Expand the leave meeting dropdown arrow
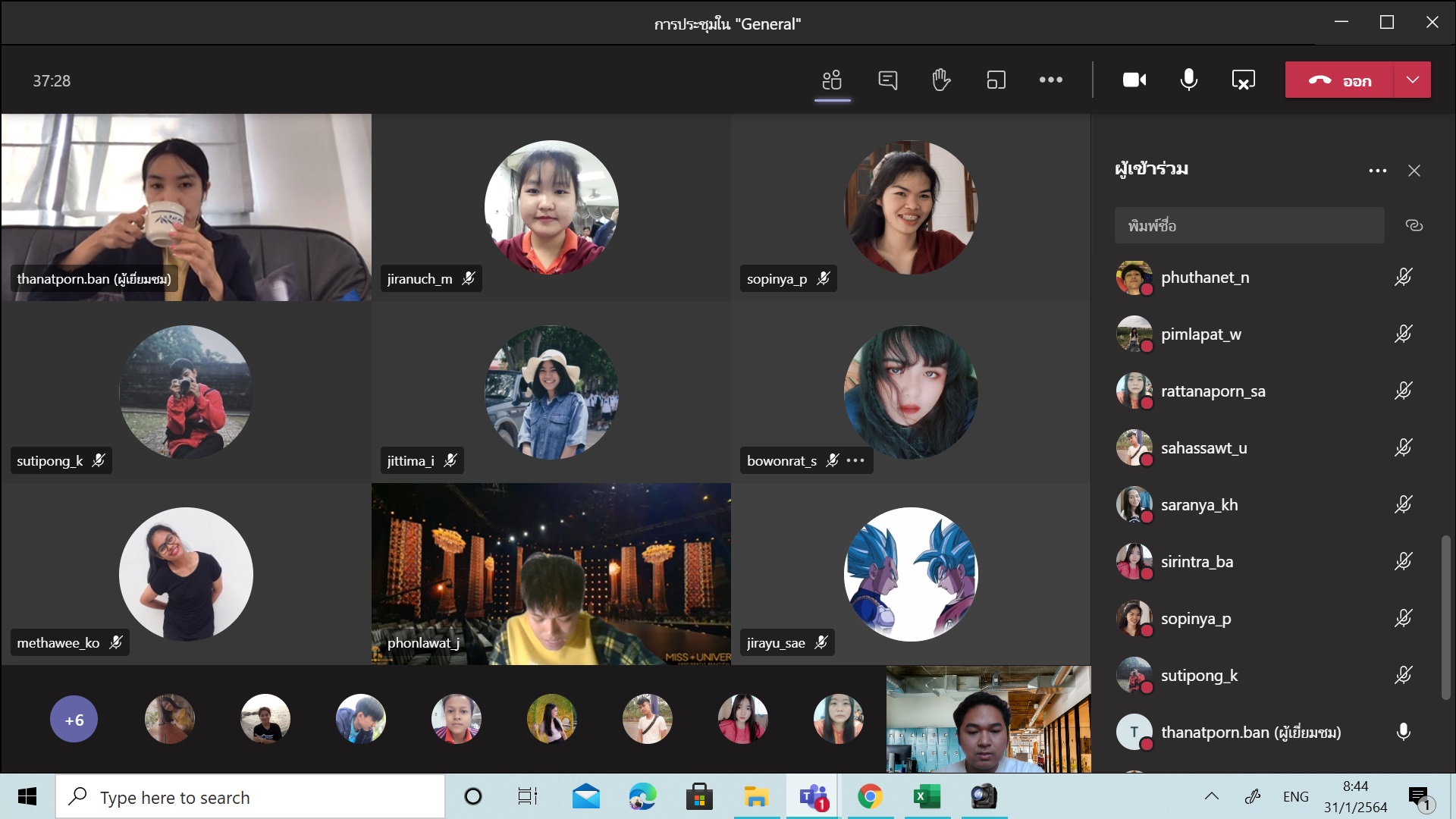The image size is (1456, 819). coord(1412,80)
